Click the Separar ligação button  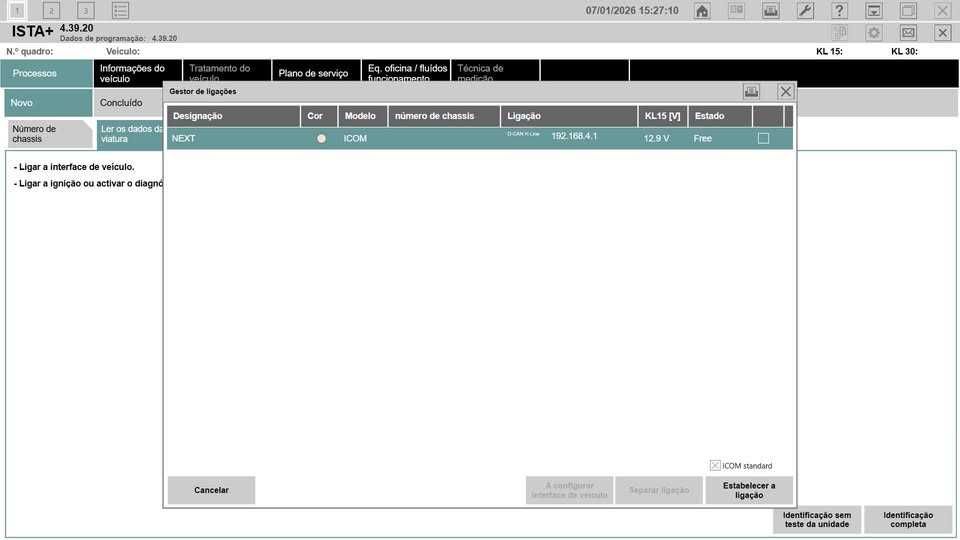pyautogui.click(x=659, y=490)
